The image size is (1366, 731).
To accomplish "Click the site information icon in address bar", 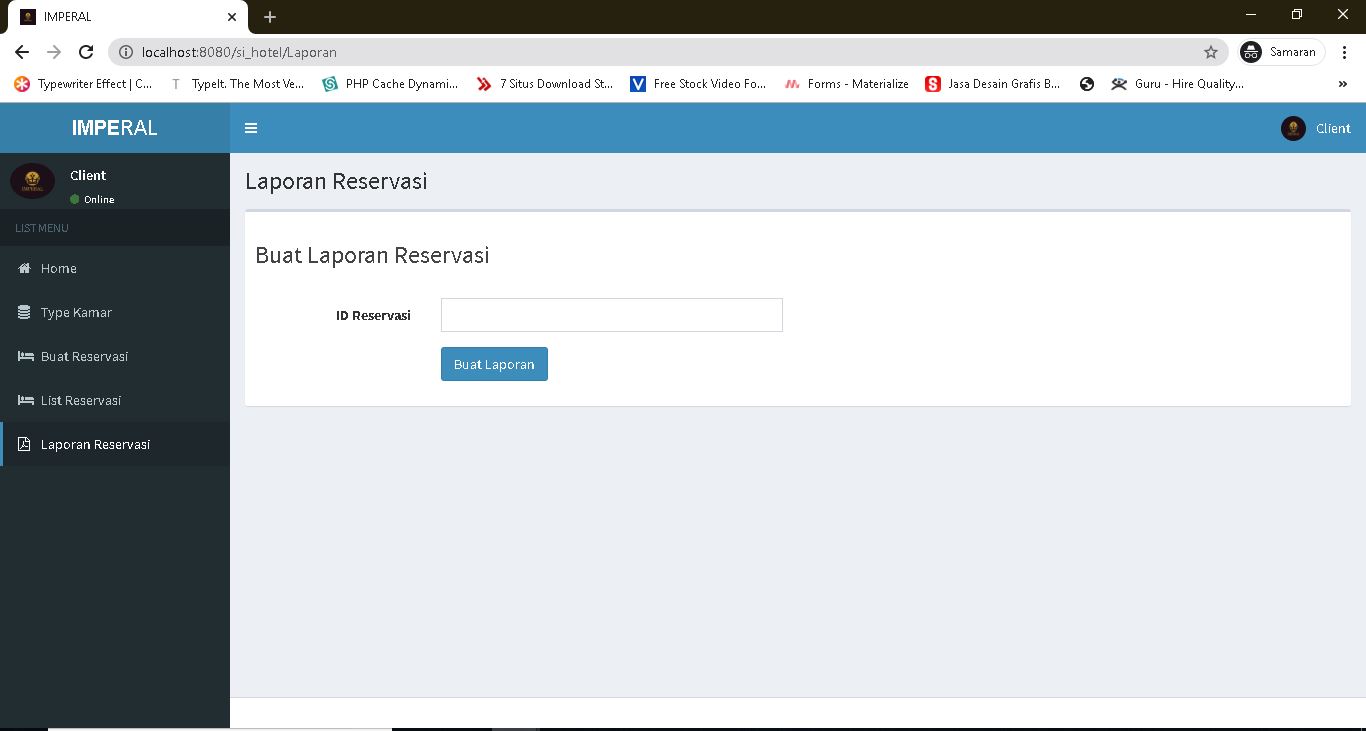I will [x=126, y=52].
